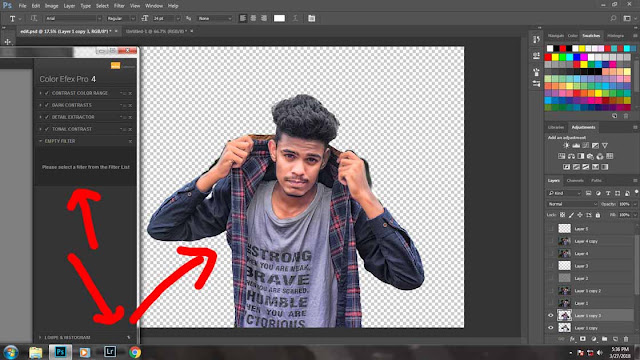Lock transparent pixels icon
The image size is (640, 360).
pyautogui.click(x=562, y=215)
